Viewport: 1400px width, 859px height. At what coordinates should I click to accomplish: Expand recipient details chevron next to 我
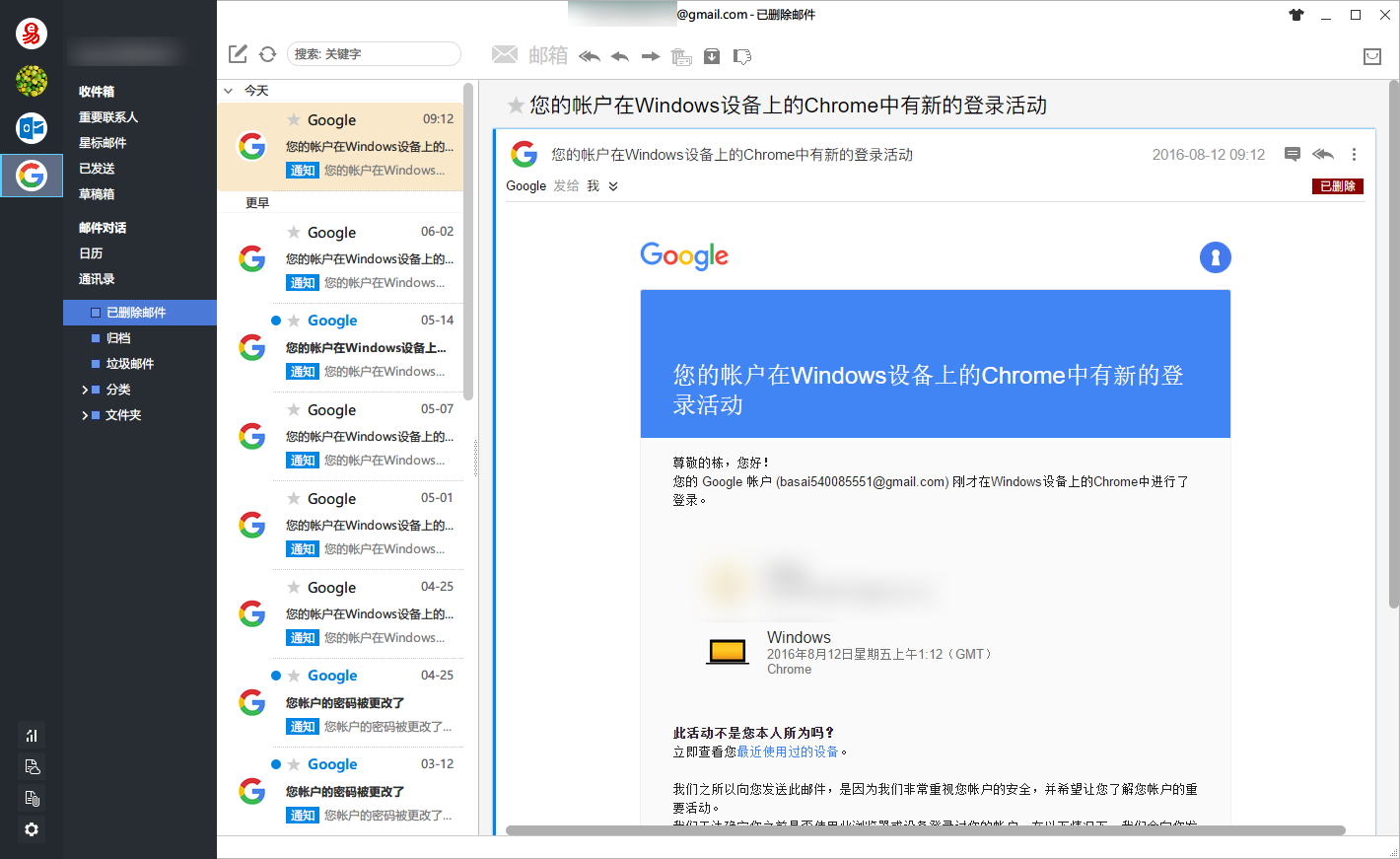(x=613, y=186)
